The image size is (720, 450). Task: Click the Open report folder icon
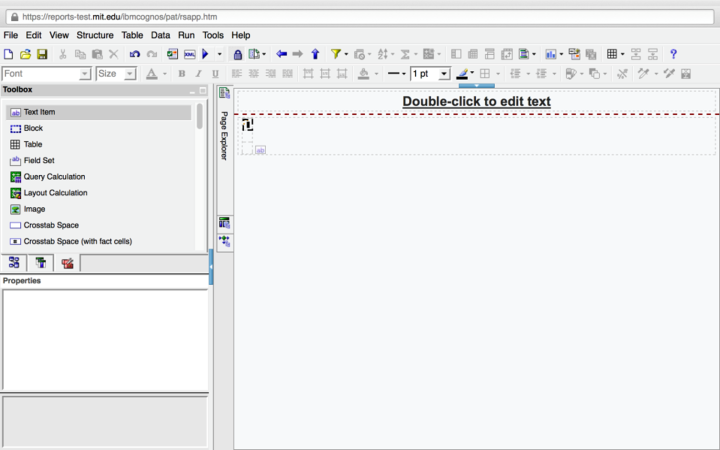coord(25,54)
